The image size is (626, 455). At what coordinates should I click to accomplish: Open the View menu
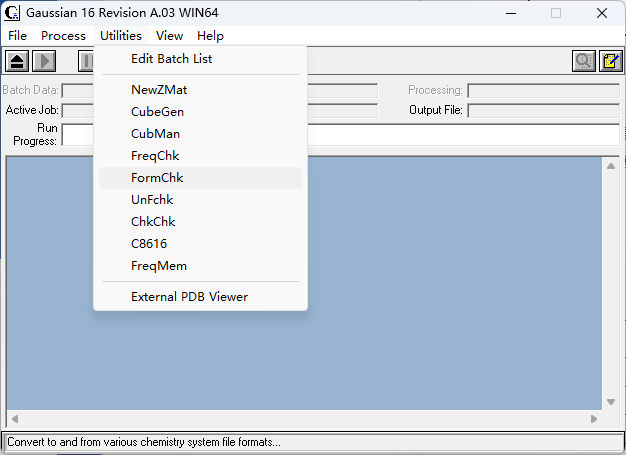tap(169, 36)
